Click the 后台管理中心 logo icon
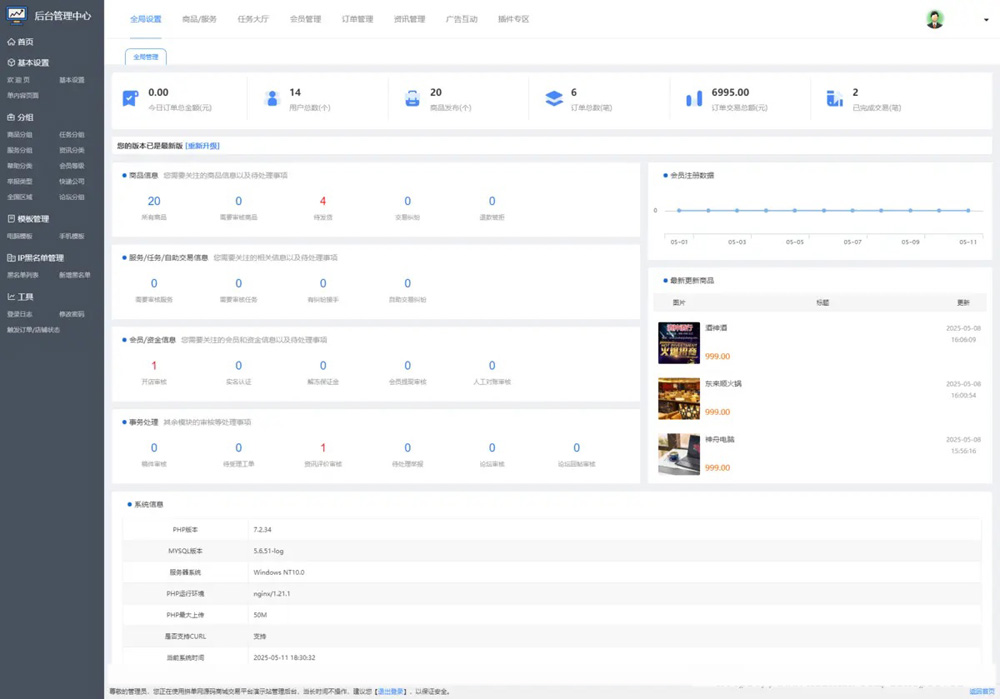1000x699 pixels. [x=17, y=16]
